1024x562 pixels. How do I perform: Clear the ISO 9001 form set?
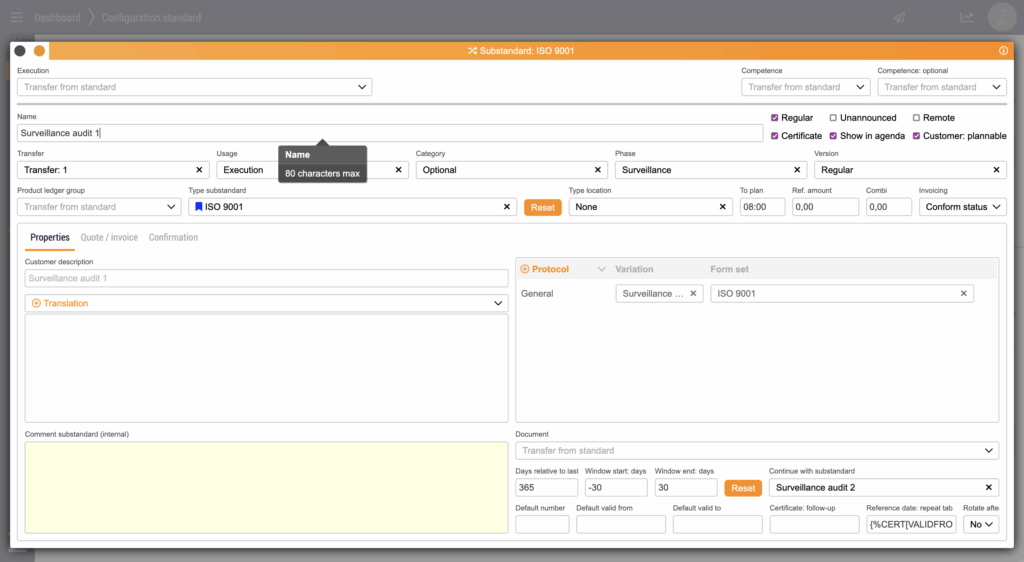(x=964, y=294)
